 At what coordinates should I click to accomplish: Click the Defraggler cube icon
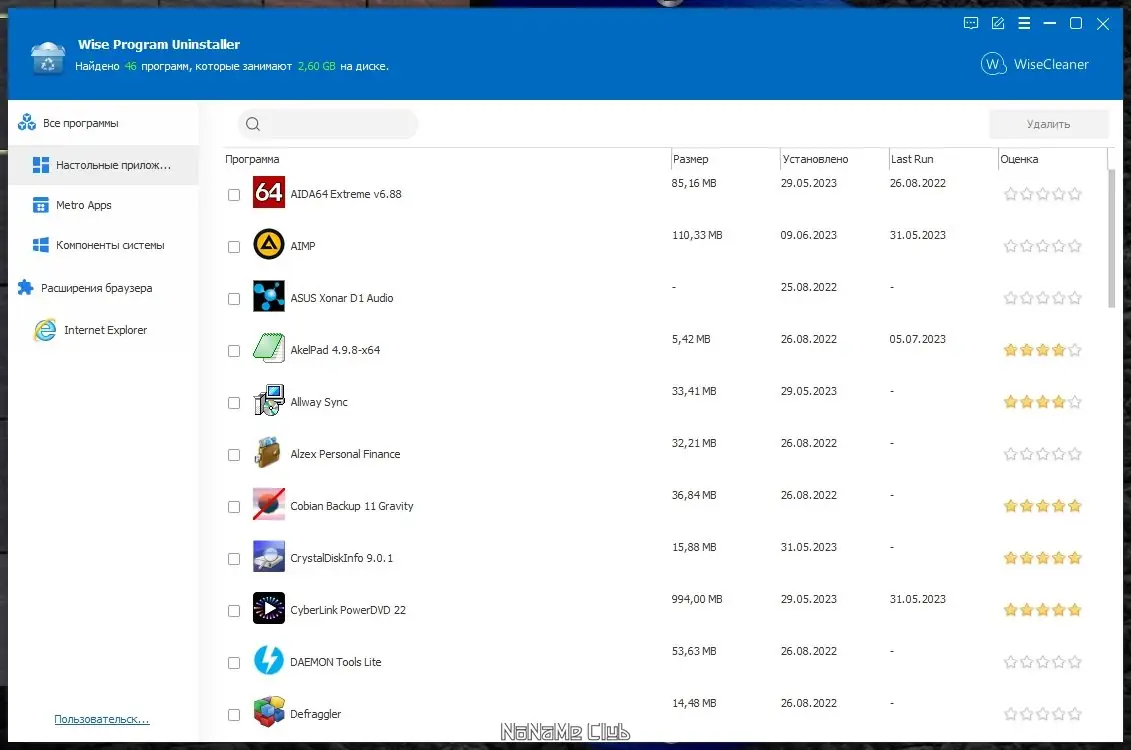click(268, 712)
